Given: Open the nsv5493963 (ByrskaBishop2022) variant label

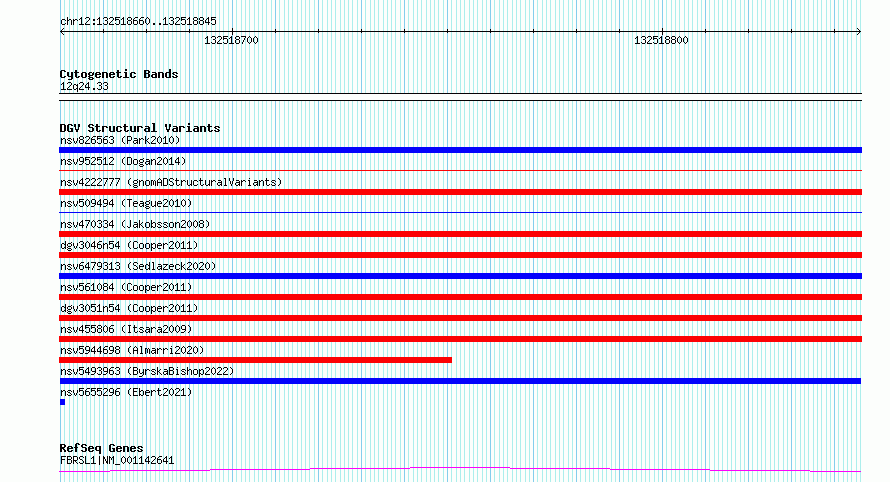Looking at the screenshot, I should [x=147, y=371].
